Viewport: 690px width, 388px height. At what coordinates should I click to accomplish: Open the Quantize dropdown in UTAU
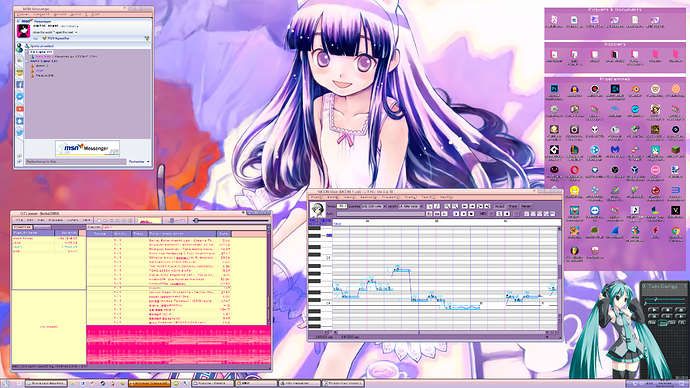[374, 206]
